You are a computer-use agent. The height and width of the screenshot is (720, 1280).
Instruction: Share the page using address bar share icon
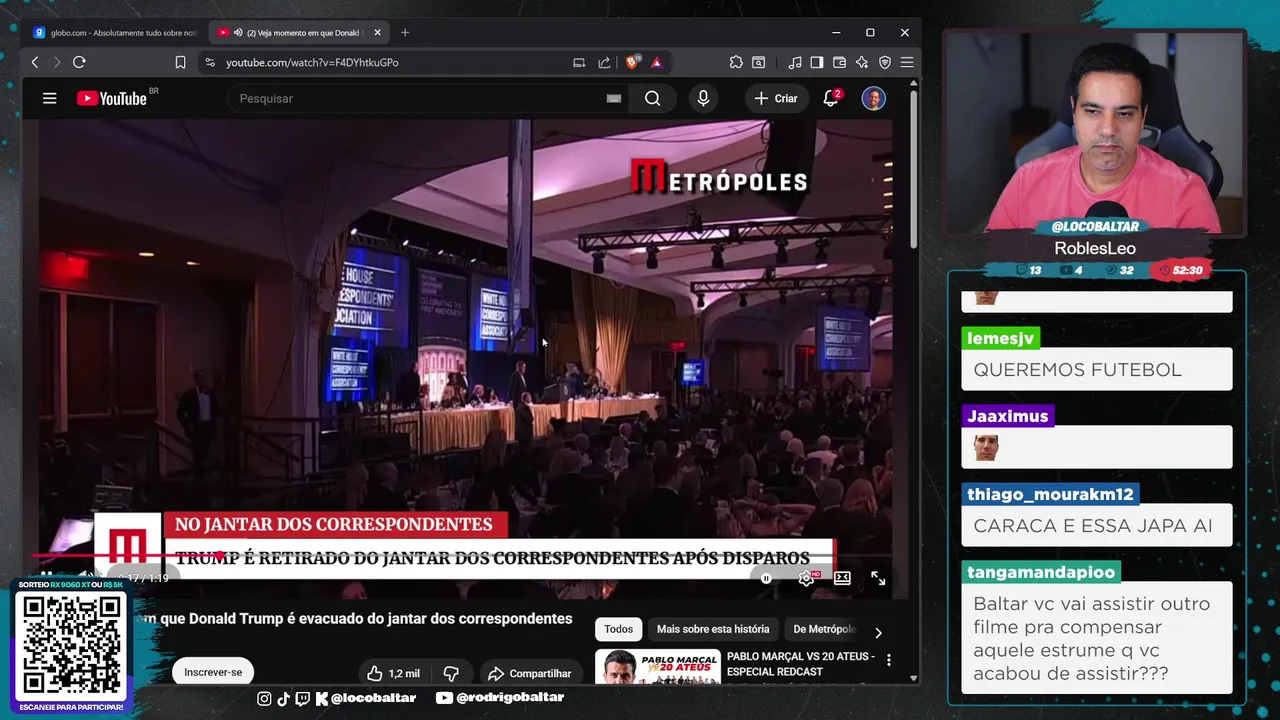[604, 62]
